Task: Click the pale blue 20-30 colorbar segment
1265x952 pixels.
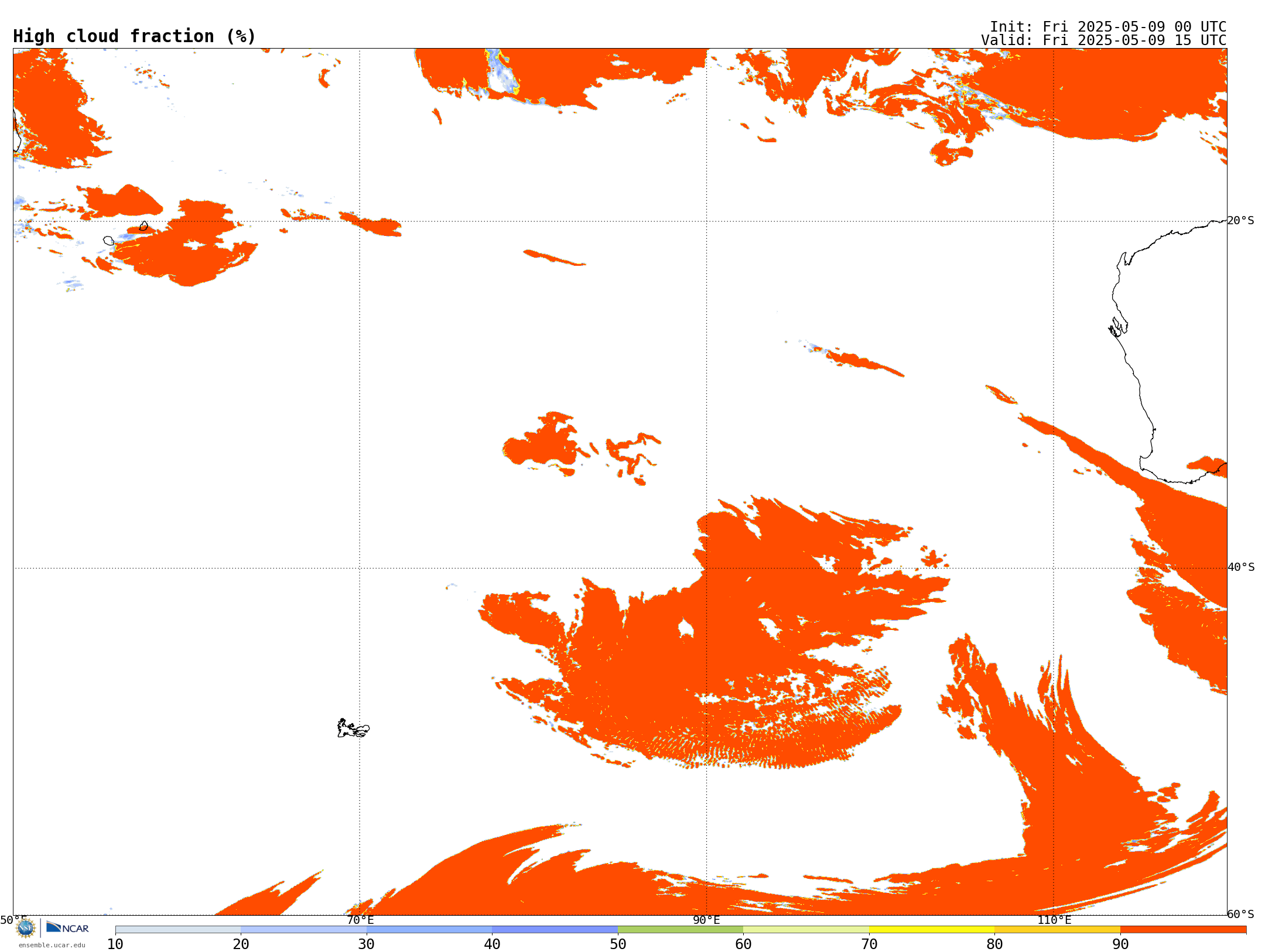Action: [303, 930]
